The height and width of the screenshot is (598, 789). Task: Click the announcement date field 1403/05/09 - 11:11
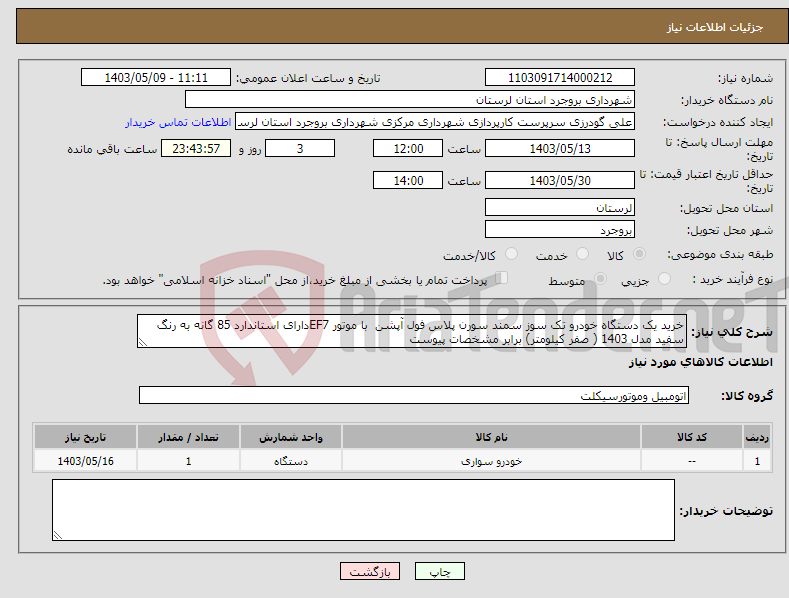tap(156, 78)
